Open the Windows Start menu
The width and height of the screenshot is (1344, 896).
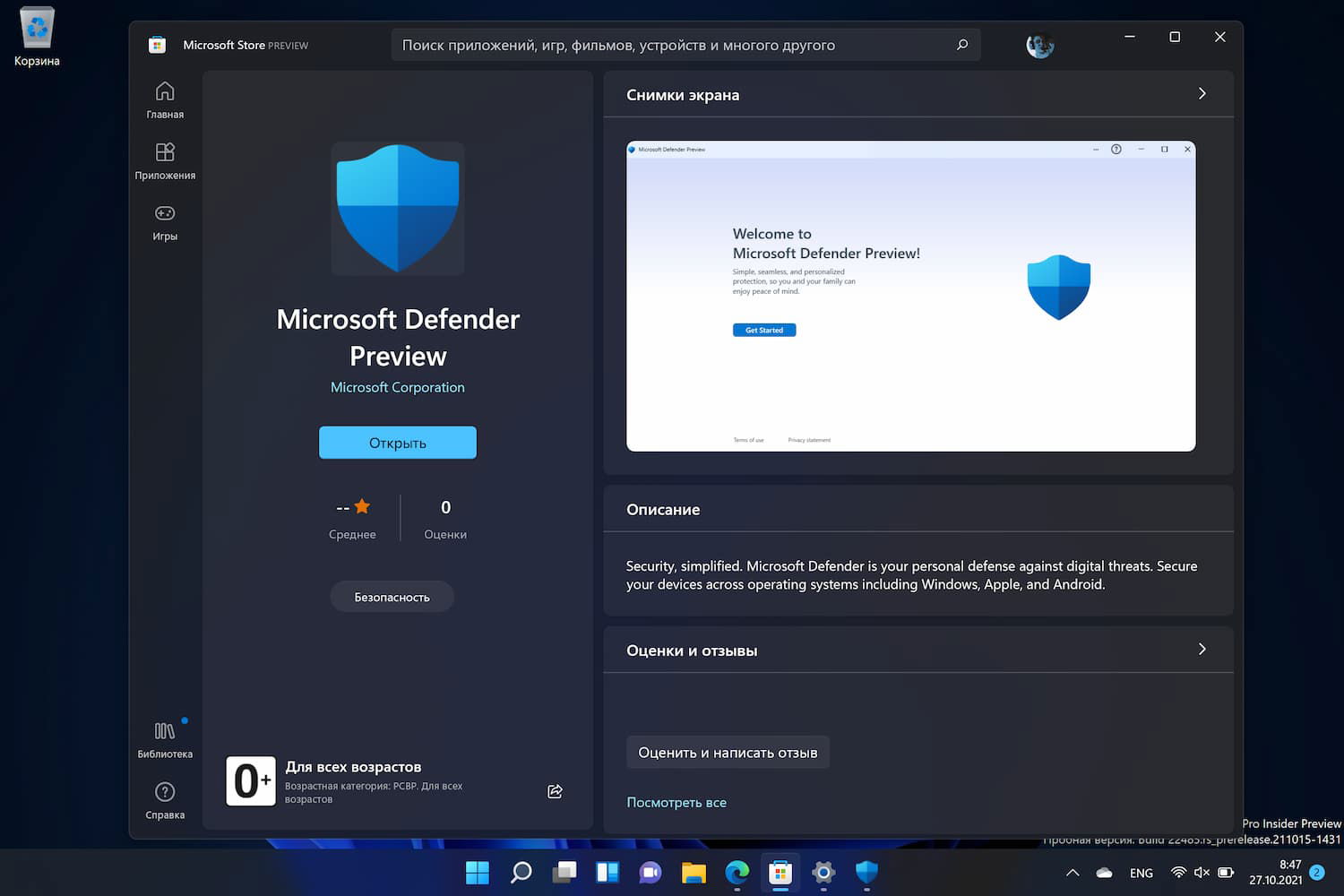point(478,872)
